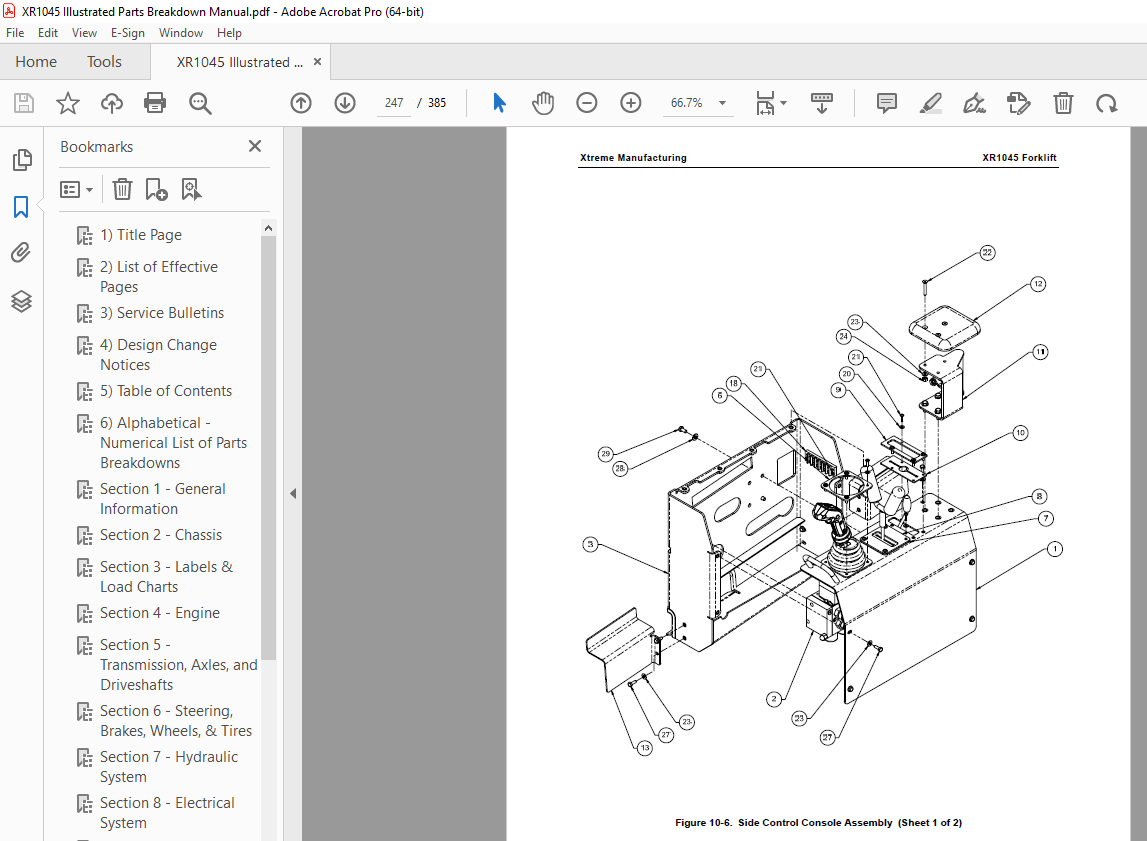Print the document with printer icon
This screenshot has width=1147, height=841.
(x=155, y=103)
